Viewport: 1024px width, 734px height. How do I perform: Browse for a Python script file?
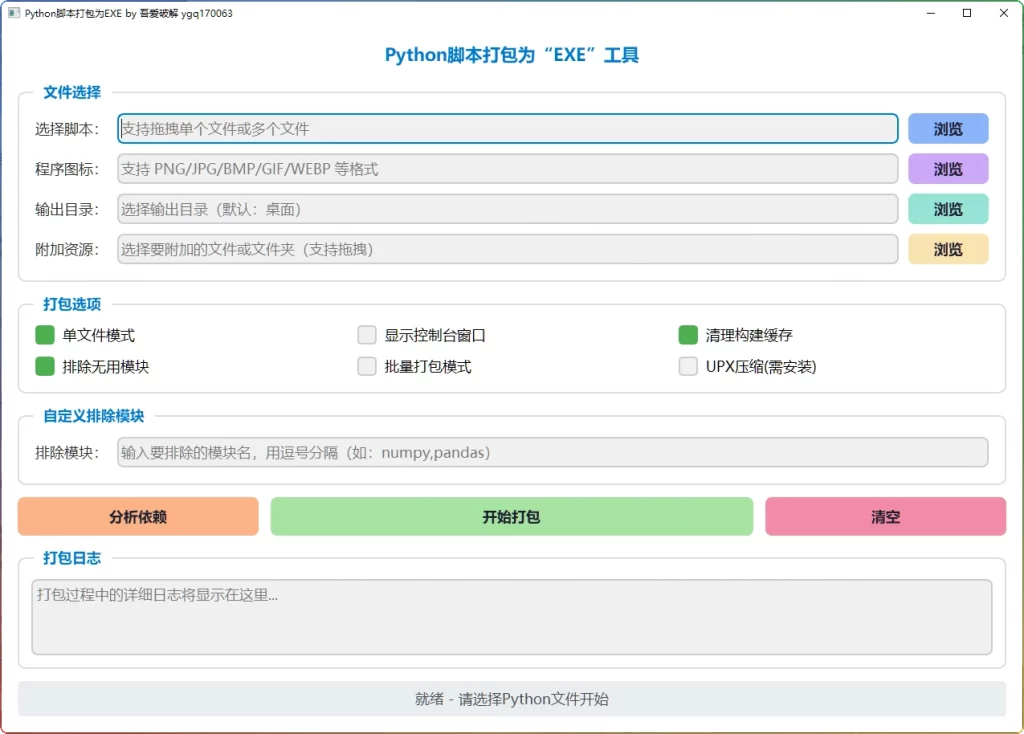[x=947, y=128]
